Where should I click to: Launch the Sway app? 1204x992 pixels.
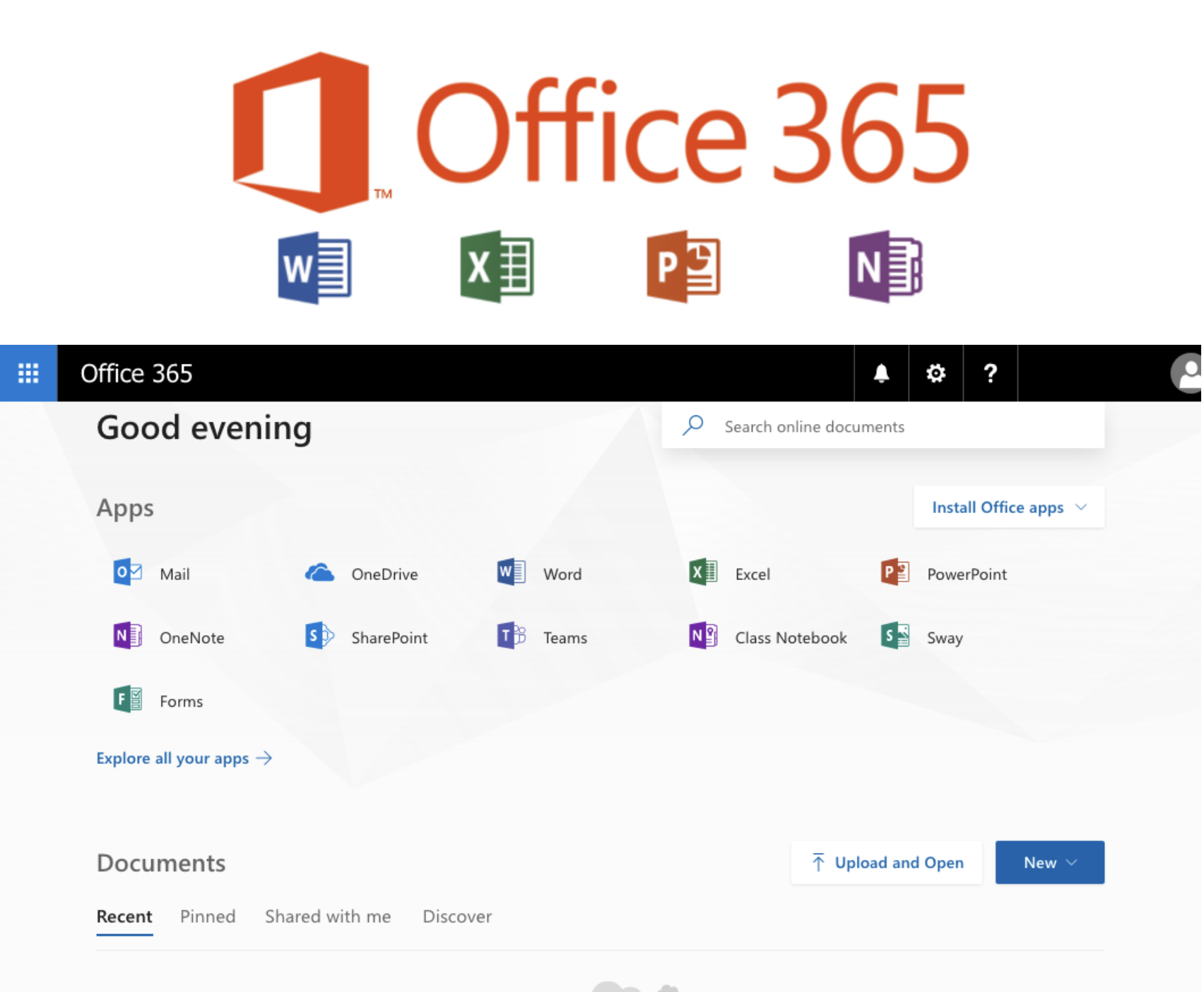coord(923,637)
